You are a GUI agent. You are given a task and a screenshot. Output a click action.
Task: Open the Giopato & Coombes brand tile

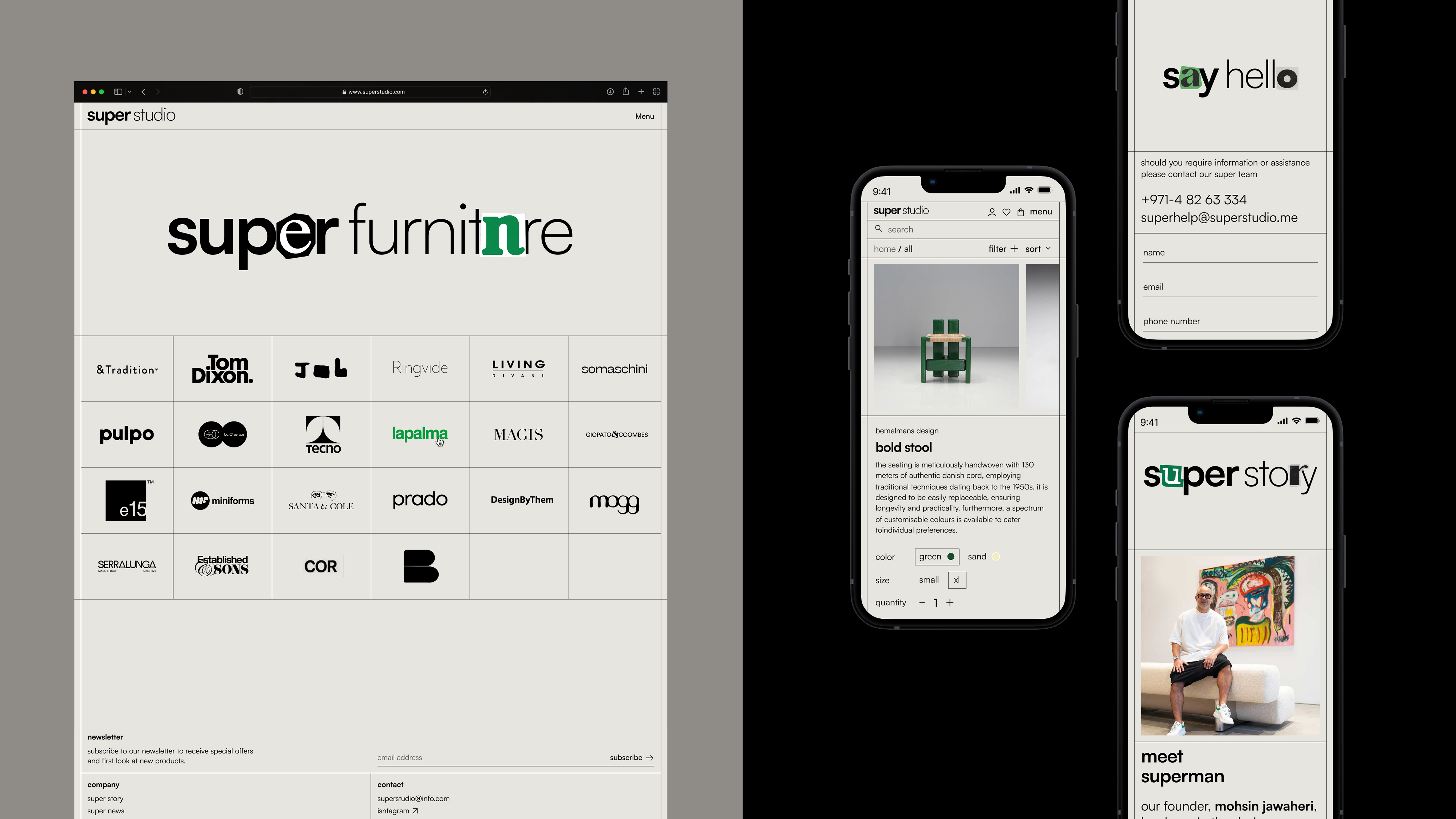coord(614,435)
